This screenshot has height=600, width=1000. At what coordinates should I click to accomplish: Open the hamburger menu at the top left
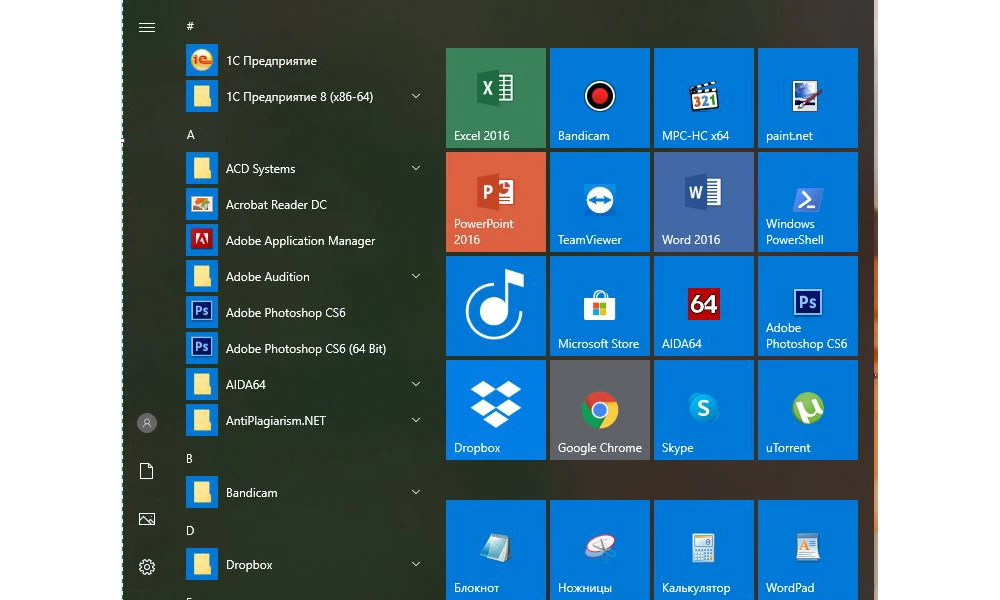click(147, 27)
